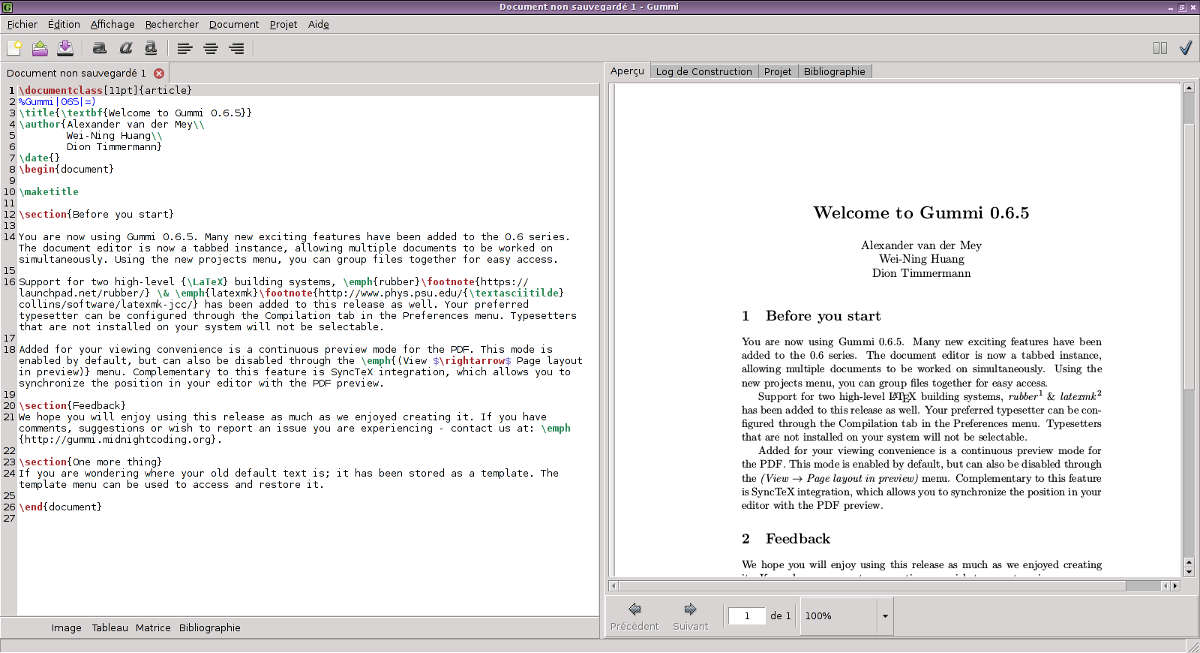Open a file using the toolbar icon
1200x653 pixels.
tap(40, 47)
